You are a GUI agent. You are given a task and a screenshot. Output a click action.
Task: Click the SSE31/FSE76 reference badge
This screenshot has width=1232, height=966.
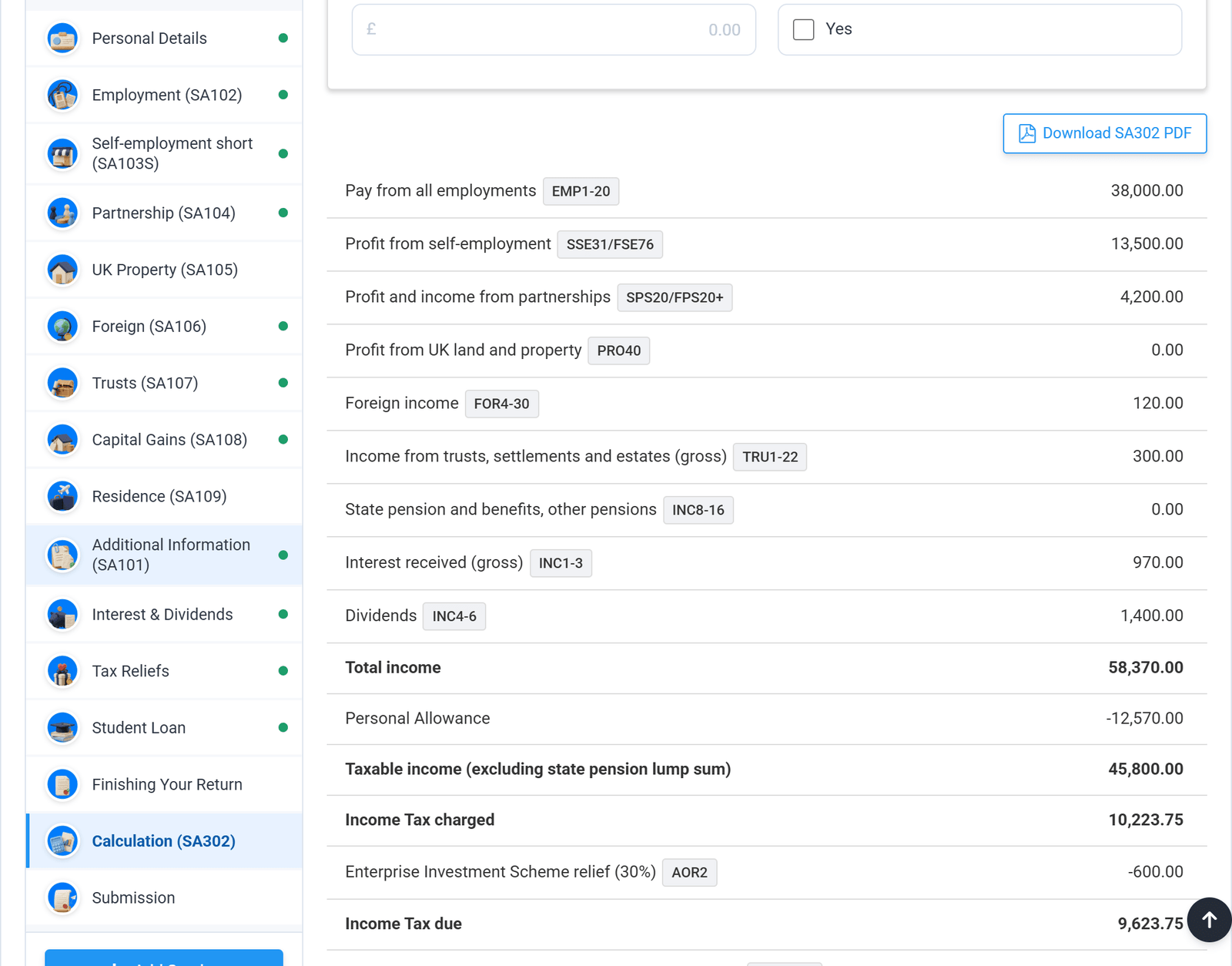tap(610, 244)
